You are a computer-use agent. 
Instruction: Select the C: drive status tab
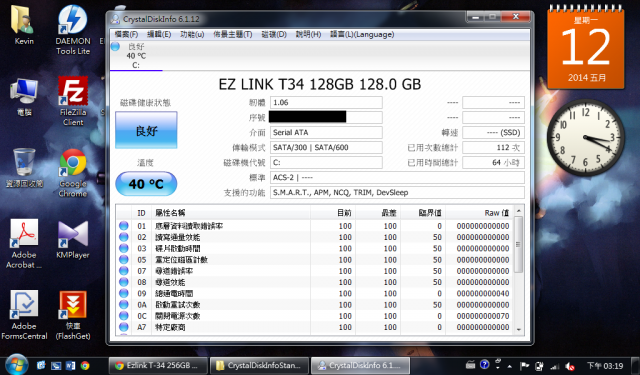(x=136, y=56)
